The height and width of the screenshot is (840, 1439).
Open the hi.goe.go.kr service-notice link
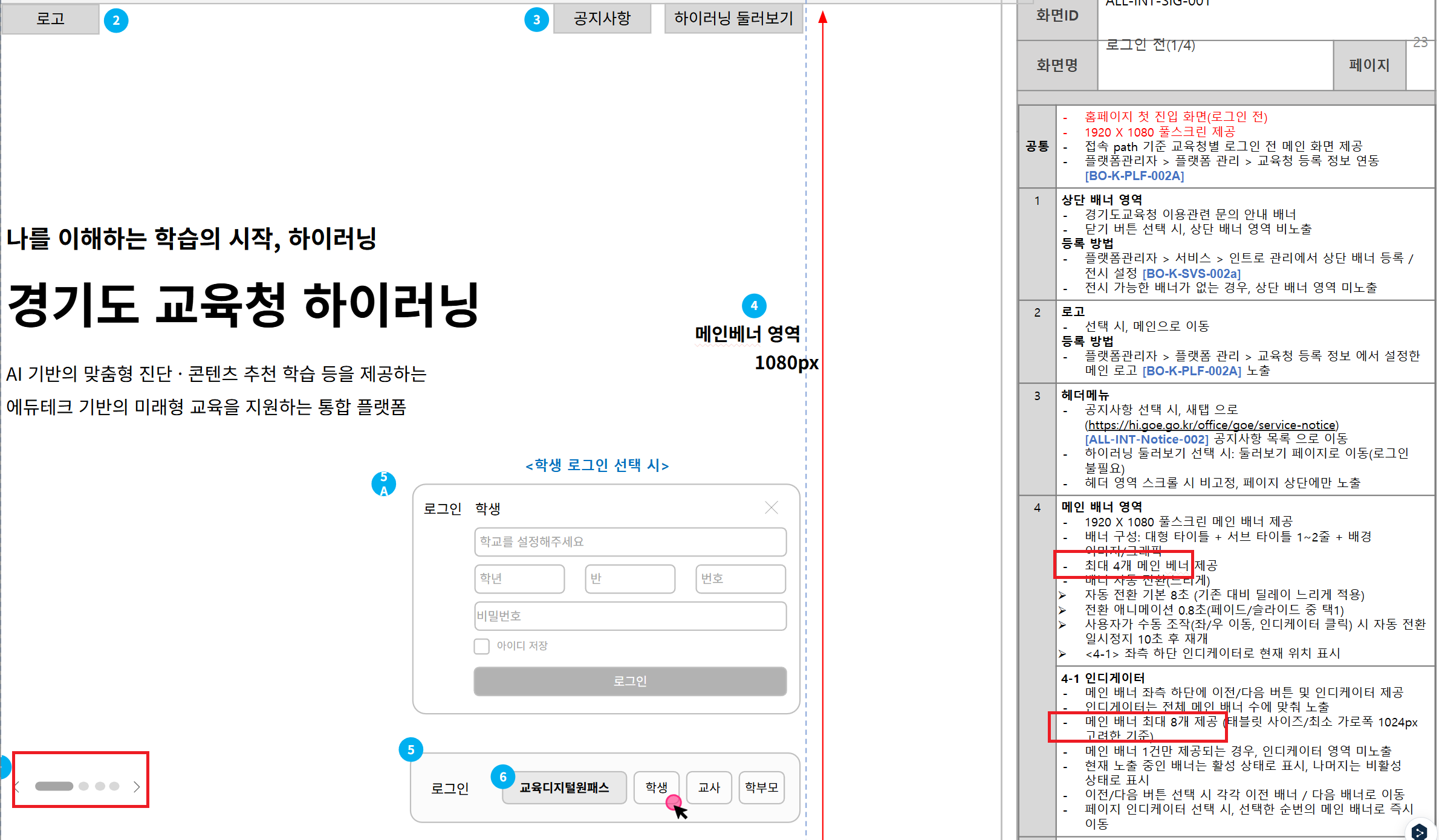click(1212, 425)
